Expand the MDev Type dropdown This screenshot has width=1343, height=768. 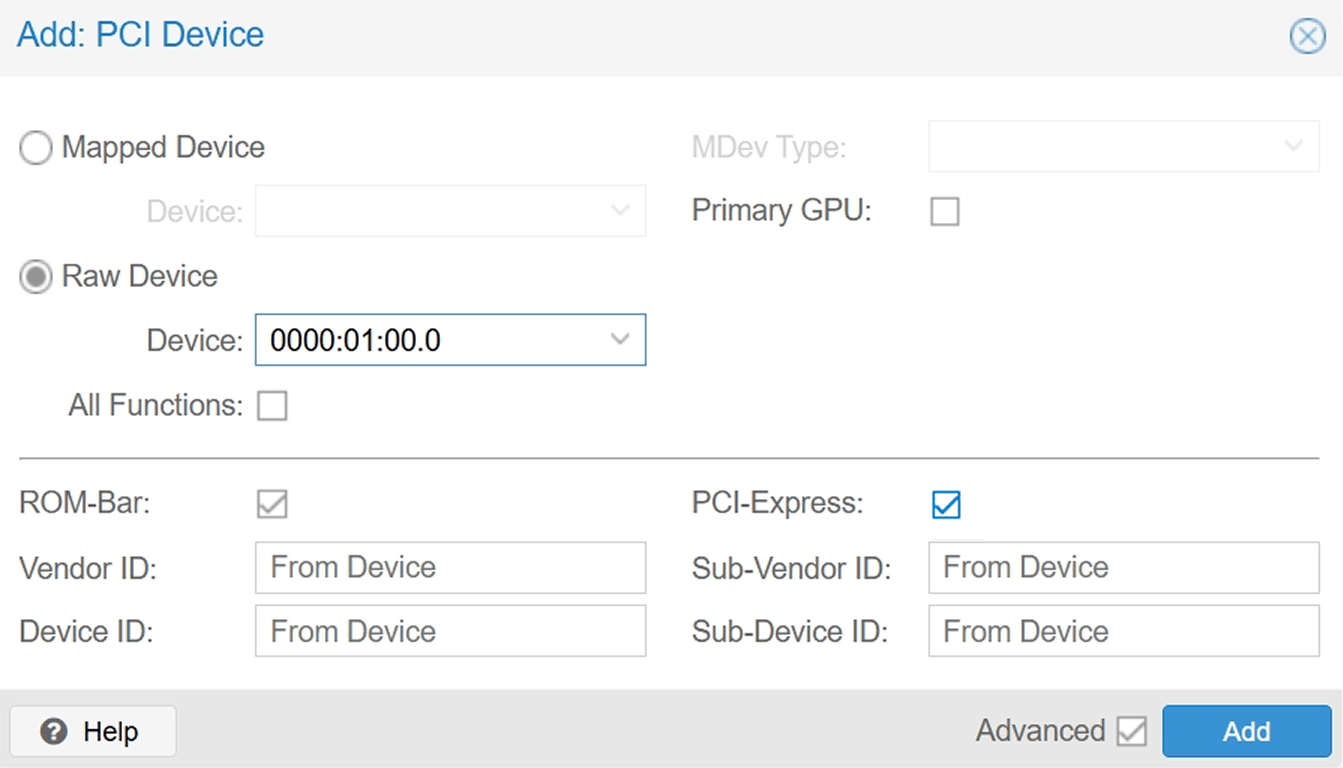click(x=1293, y=147)
